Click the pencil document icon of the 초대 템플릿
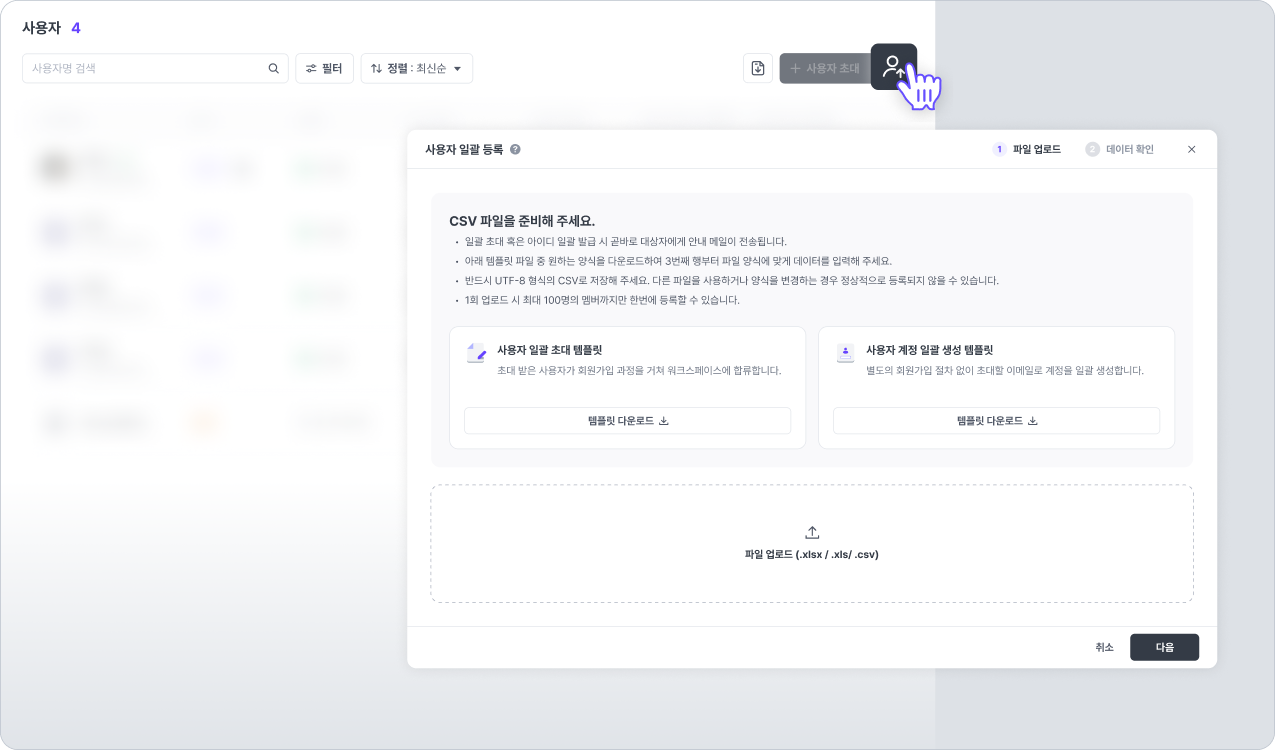This screenshot has height=750, width=1275. coord(476,353)
